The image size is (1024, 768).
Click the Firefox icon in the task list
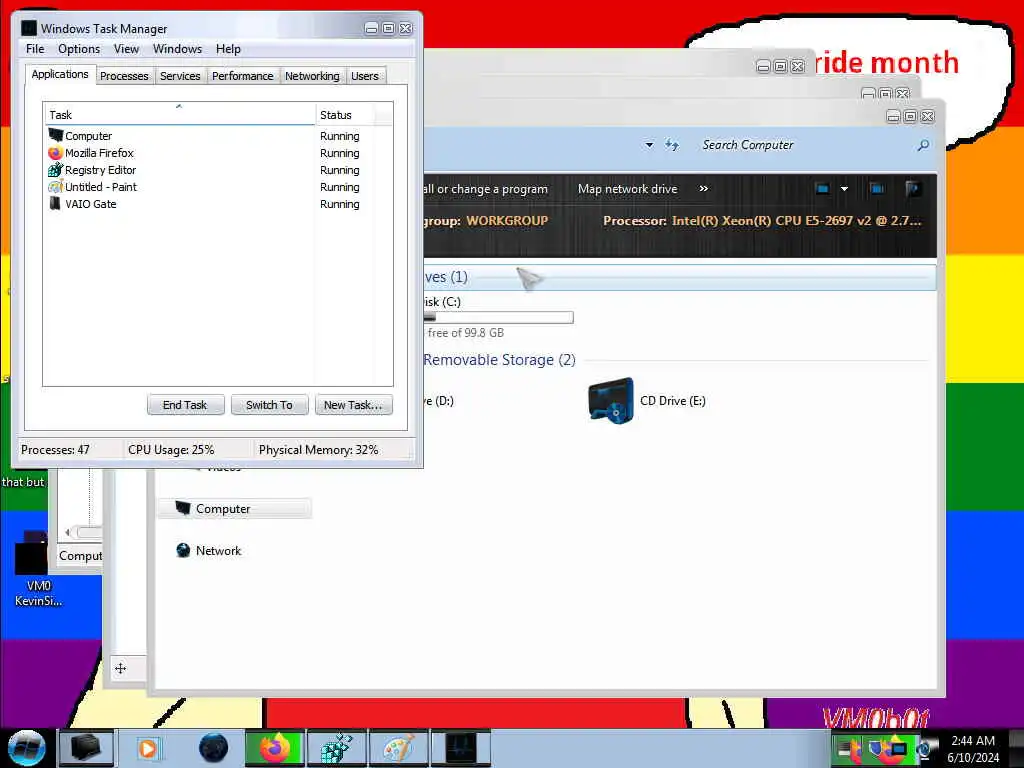click(x=56, y=153)
